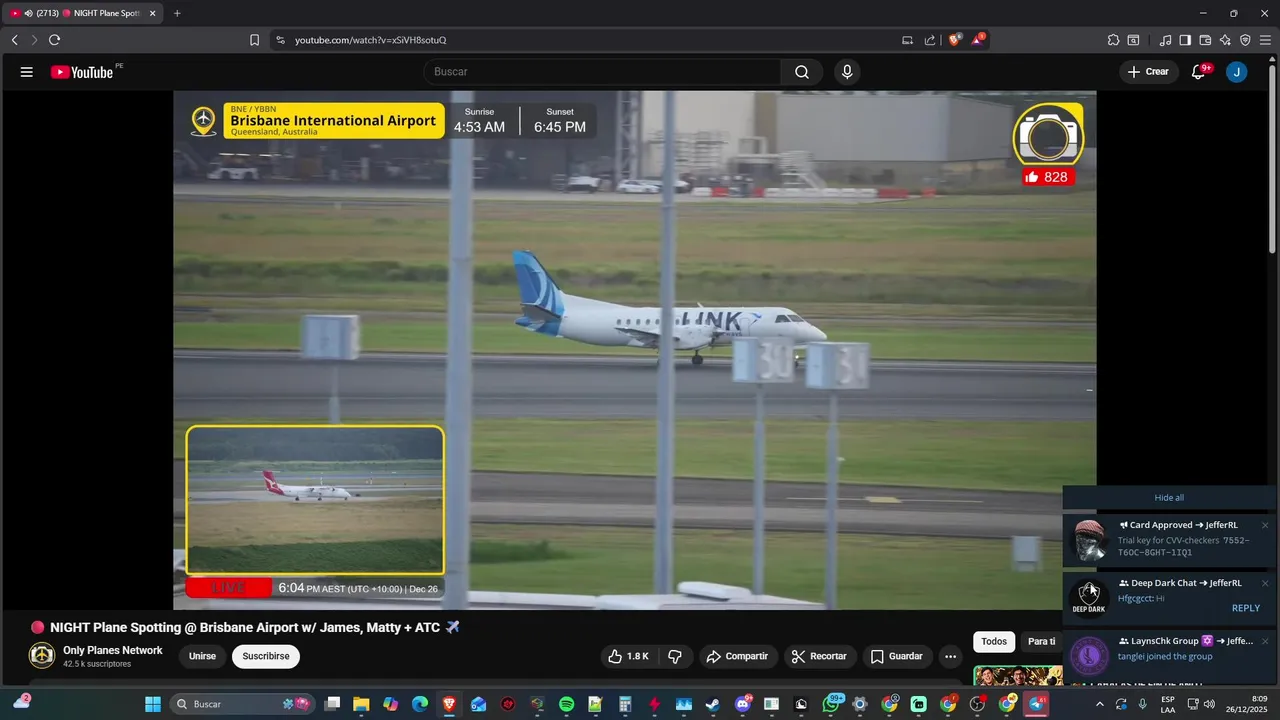Screen dimensions: 1280x720
Task: Open File Explorer from taskbar
Action: tap(361, 704)
